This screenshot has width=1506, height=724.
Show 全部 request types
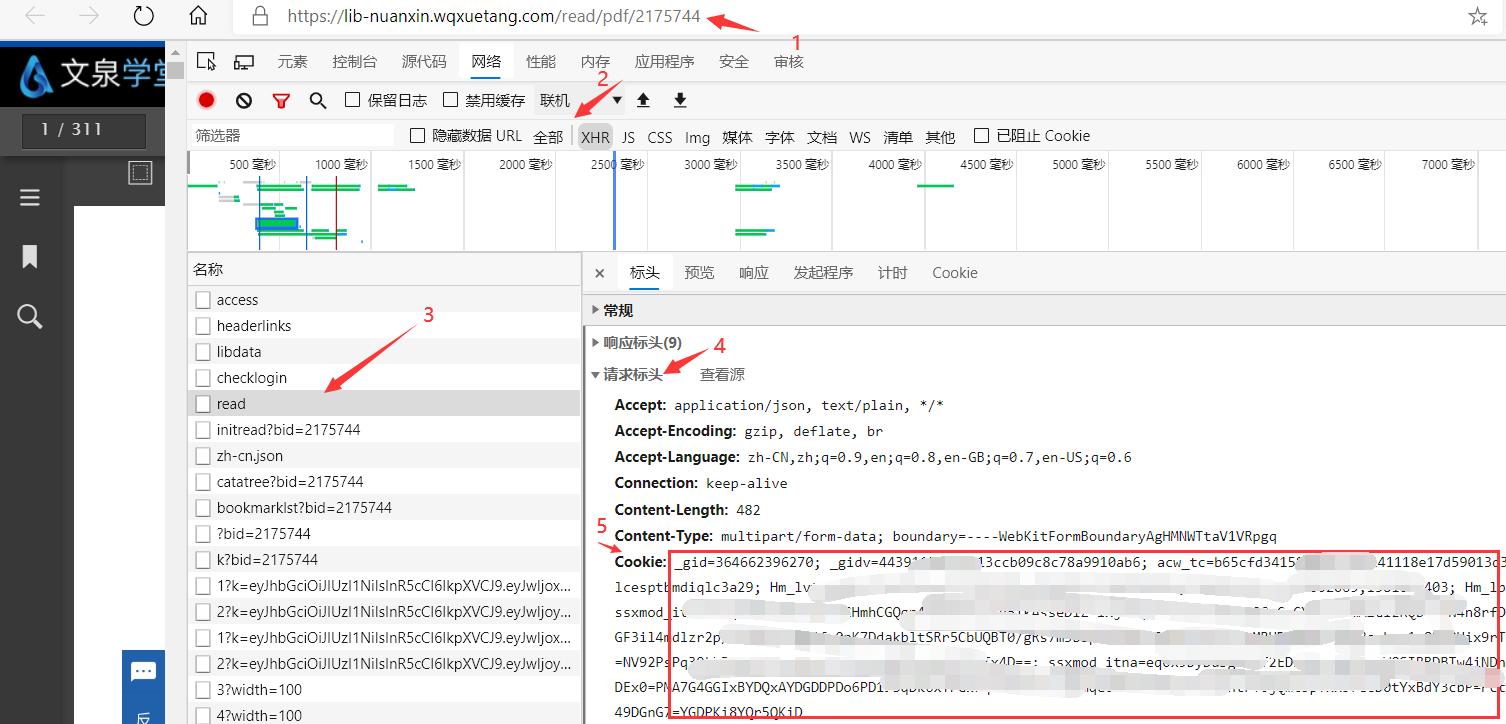(x=548, y=137)
